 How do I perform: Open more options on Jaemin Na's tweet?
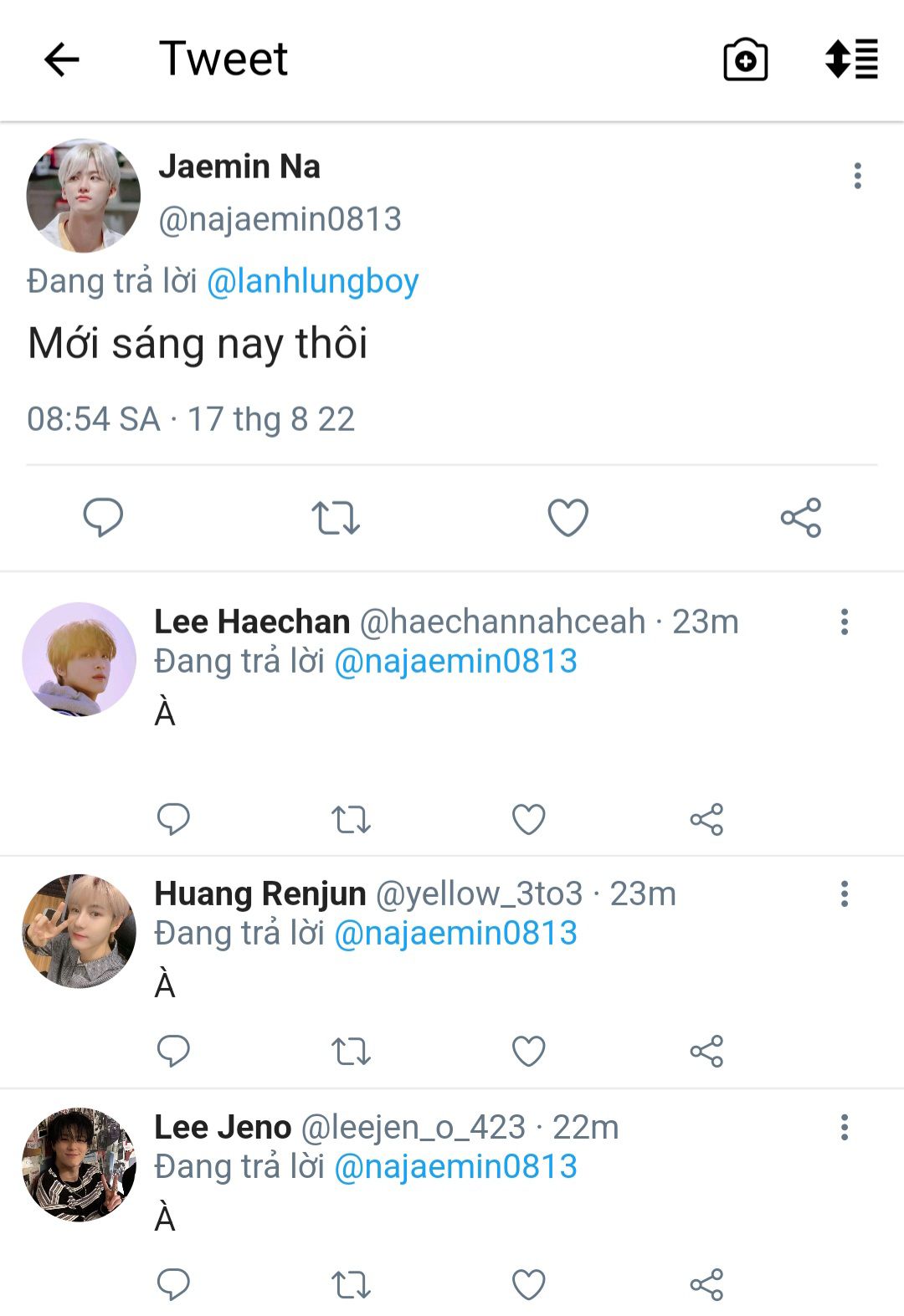(857, 176)
